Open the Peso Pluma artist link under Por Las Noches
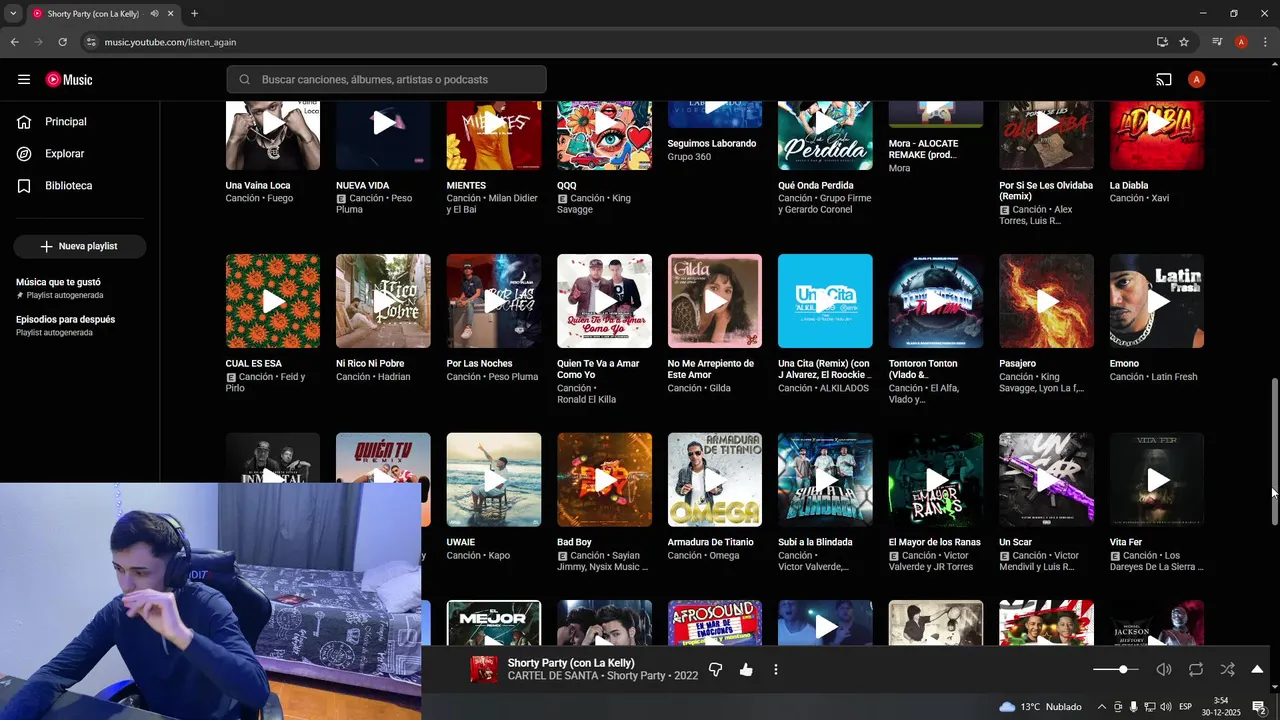The height and width of the screenshot is (720, 1280). 512,377
